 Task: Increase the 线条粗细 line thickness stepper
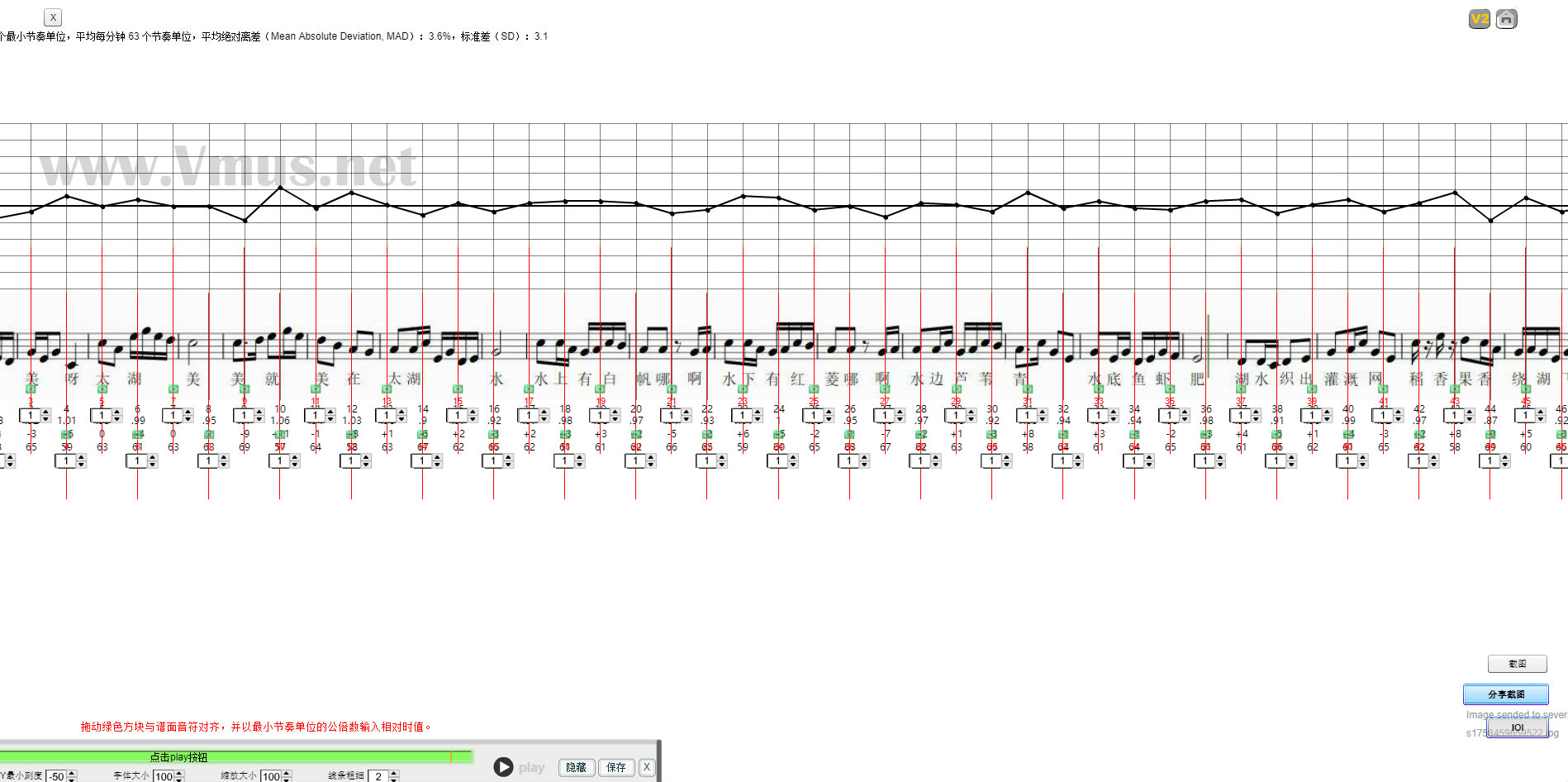pyautogui.click(x=394, y=773)
